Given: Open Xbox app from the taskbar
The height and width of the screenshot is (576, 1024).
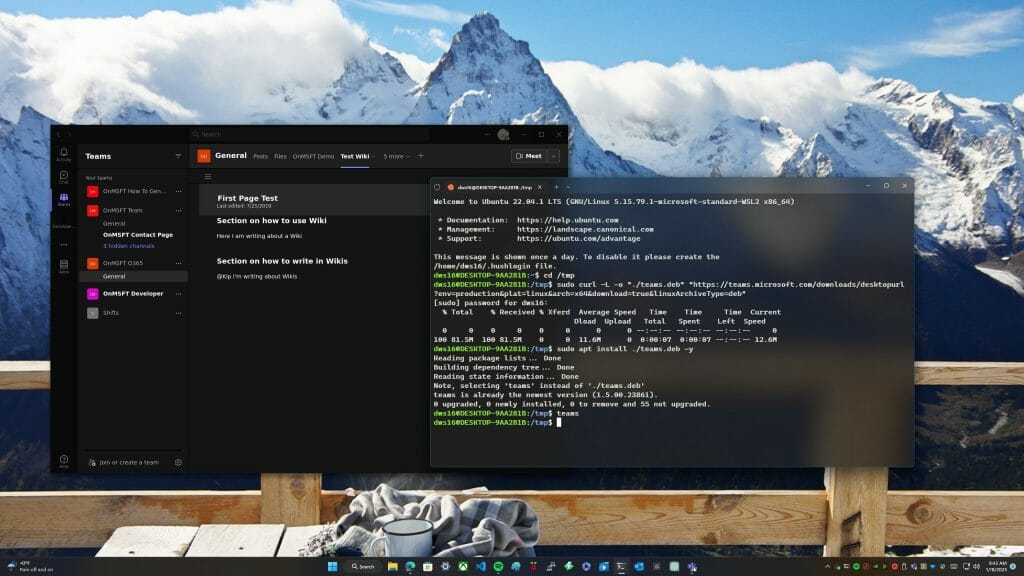Looking at the screenshot, I should click(463, 566).
